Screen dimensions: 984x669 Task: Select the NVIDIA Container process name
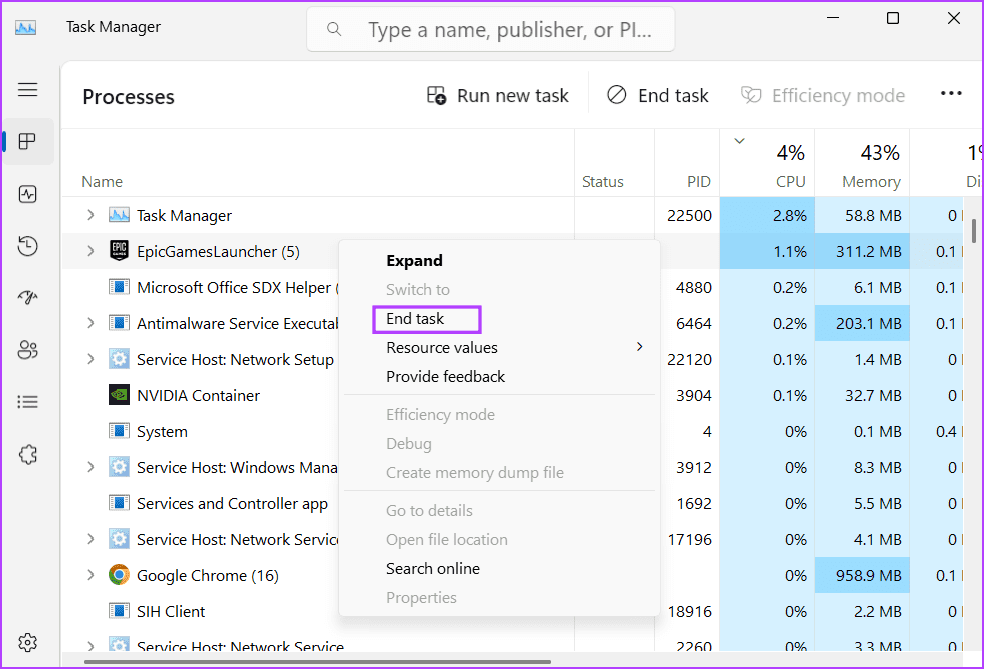click(198, 395)
